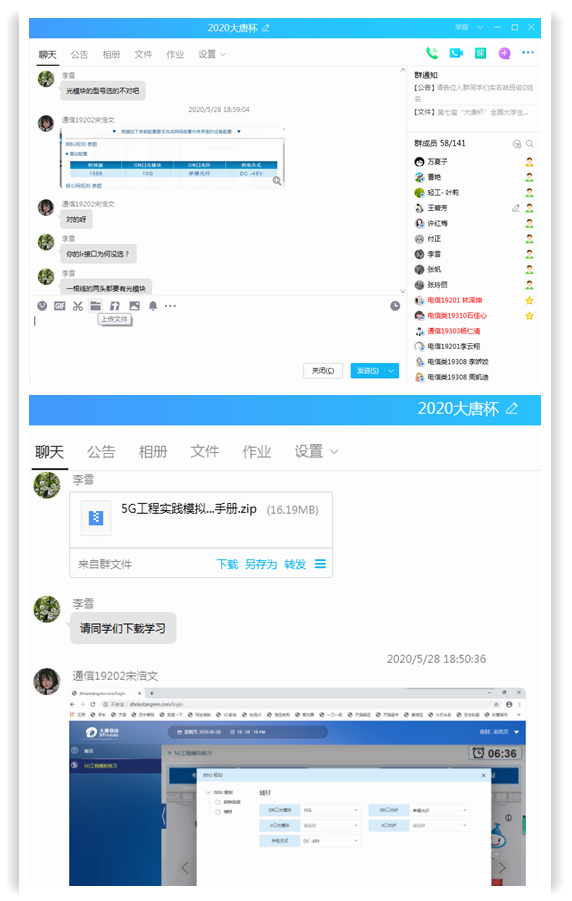572x901 pixels.
Task: Search group members with magnifier icon
Action: click(529, 144)
